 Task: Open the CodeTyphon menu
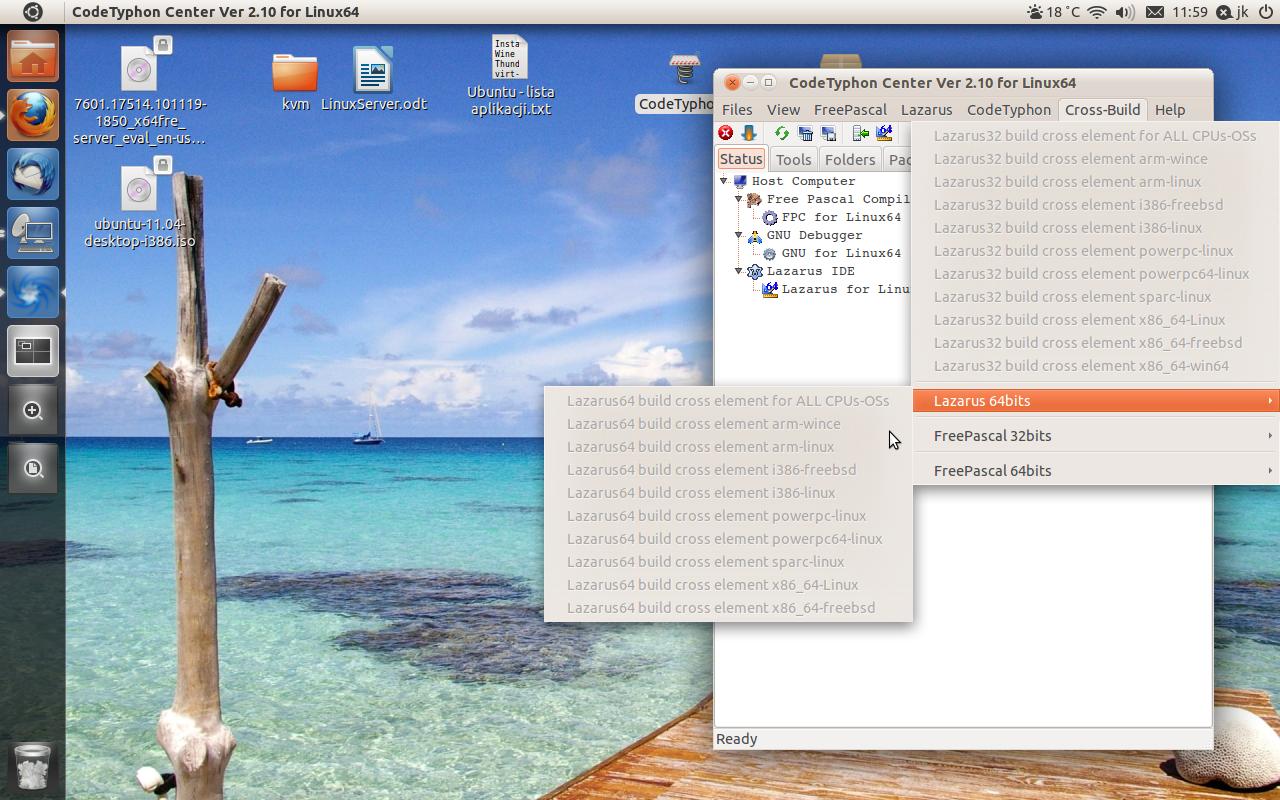pos(1008,110)
